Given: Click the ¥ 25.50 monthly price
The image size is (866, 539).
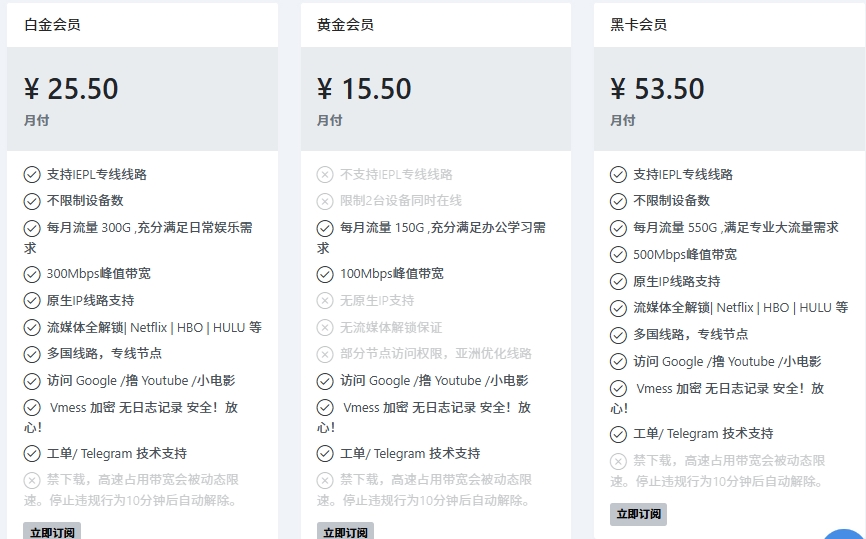Looking at the screenshot, I should 71,89.
